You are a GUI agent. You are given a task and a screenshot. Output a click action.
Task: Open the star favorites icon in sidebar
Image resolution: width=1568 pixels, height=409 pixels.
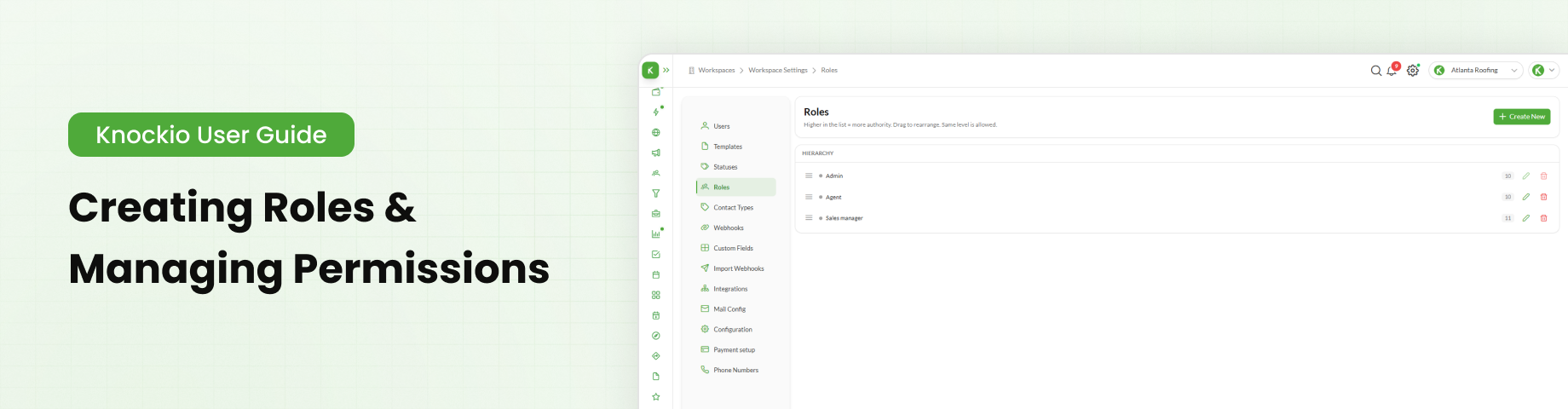point(655,397)
